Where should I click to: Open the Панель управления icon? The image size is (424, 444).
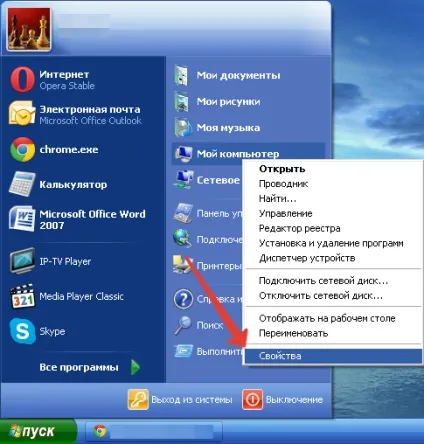(x=183, y=213)
